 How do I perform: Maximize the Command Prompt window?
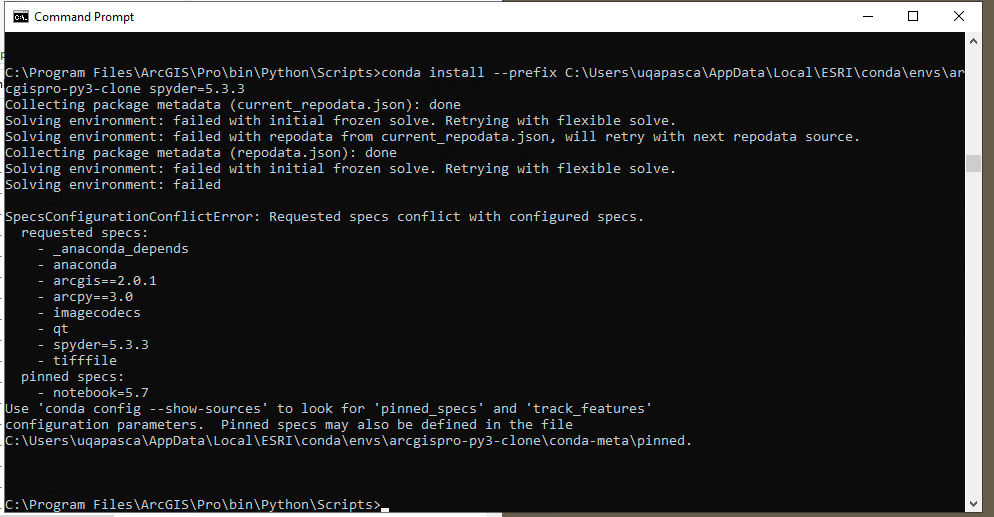pos(913,16)
